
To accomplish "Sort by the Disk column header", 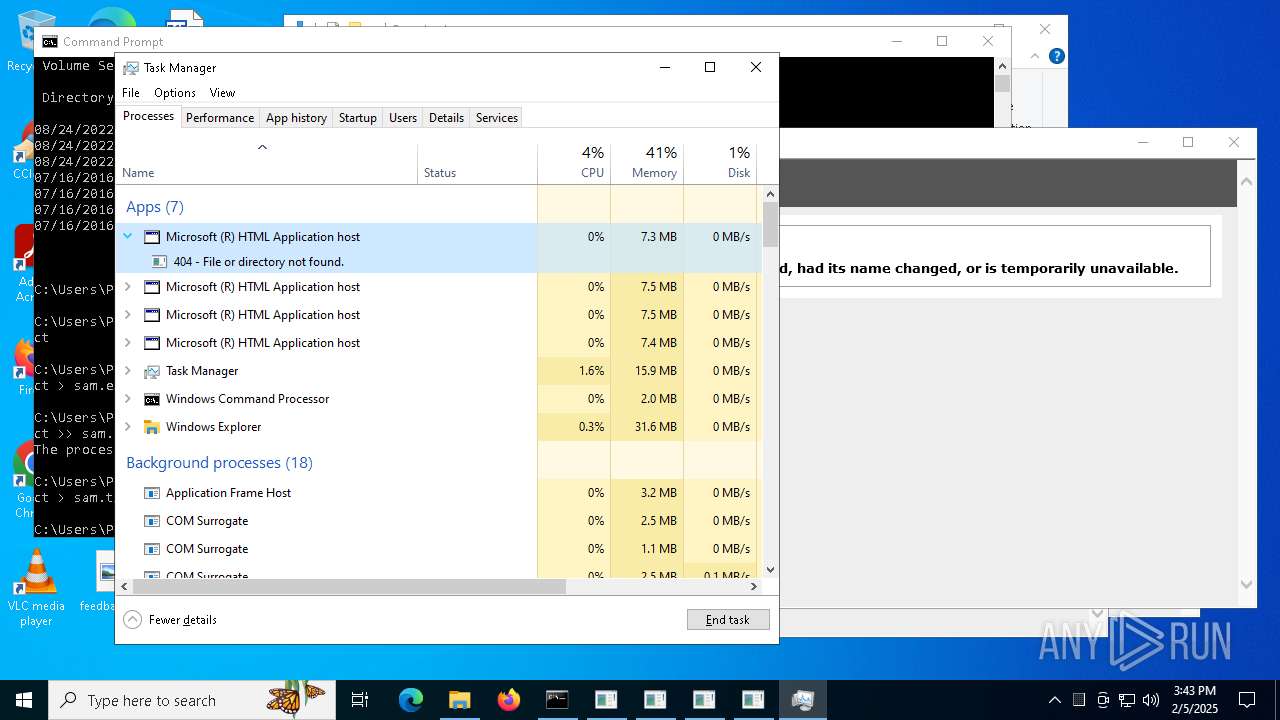I will 720,163.
